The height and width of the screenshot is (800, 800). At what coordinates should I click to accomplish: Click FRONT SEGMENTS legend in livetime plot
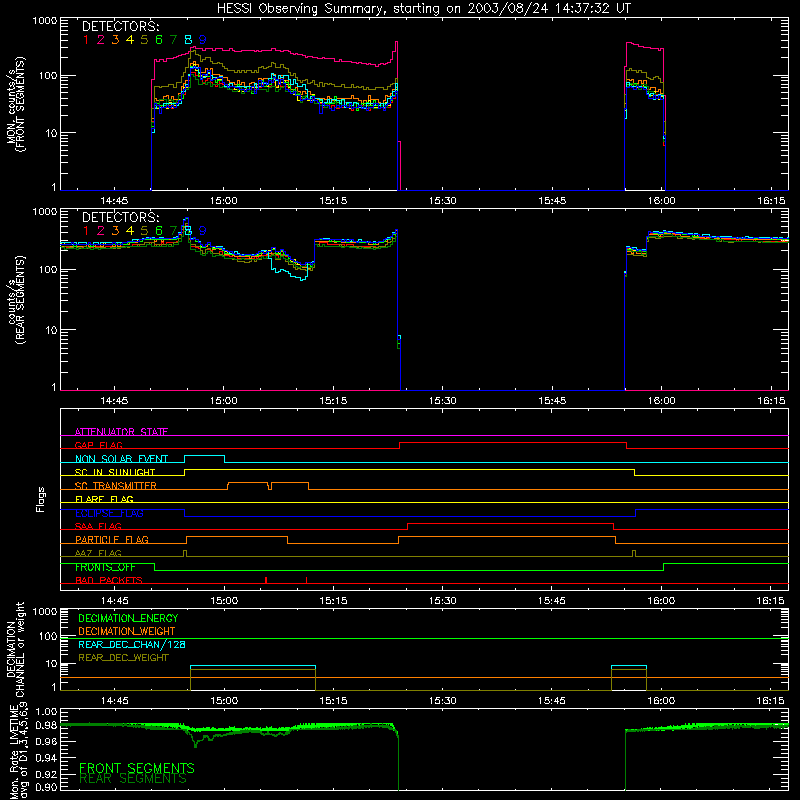click(137, 768)
